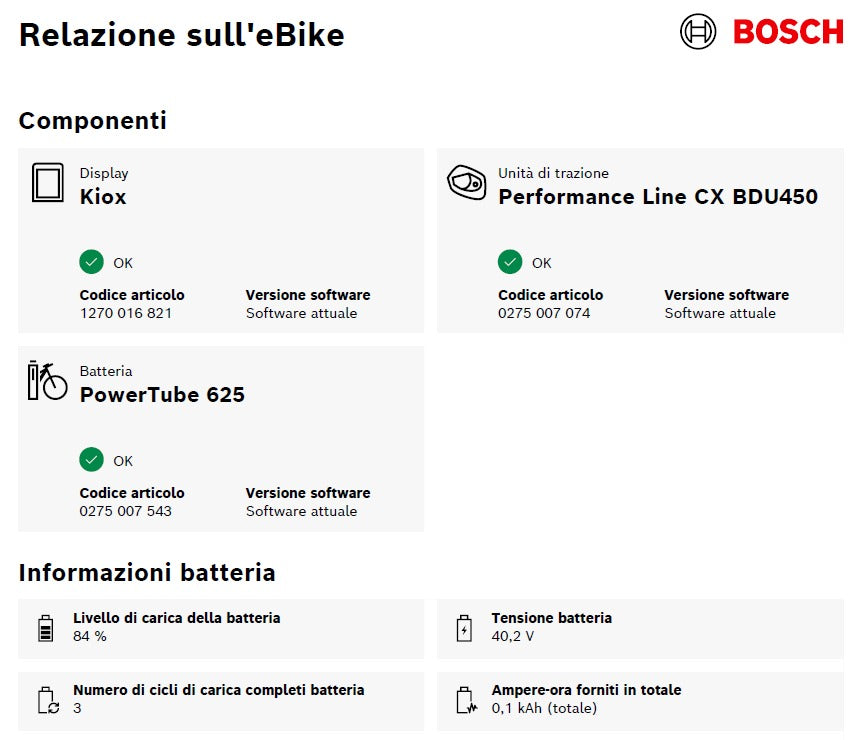Click the green OK checkmark for Kiox
The width and height of the screenshot is (861, 740).
(91, 262)
